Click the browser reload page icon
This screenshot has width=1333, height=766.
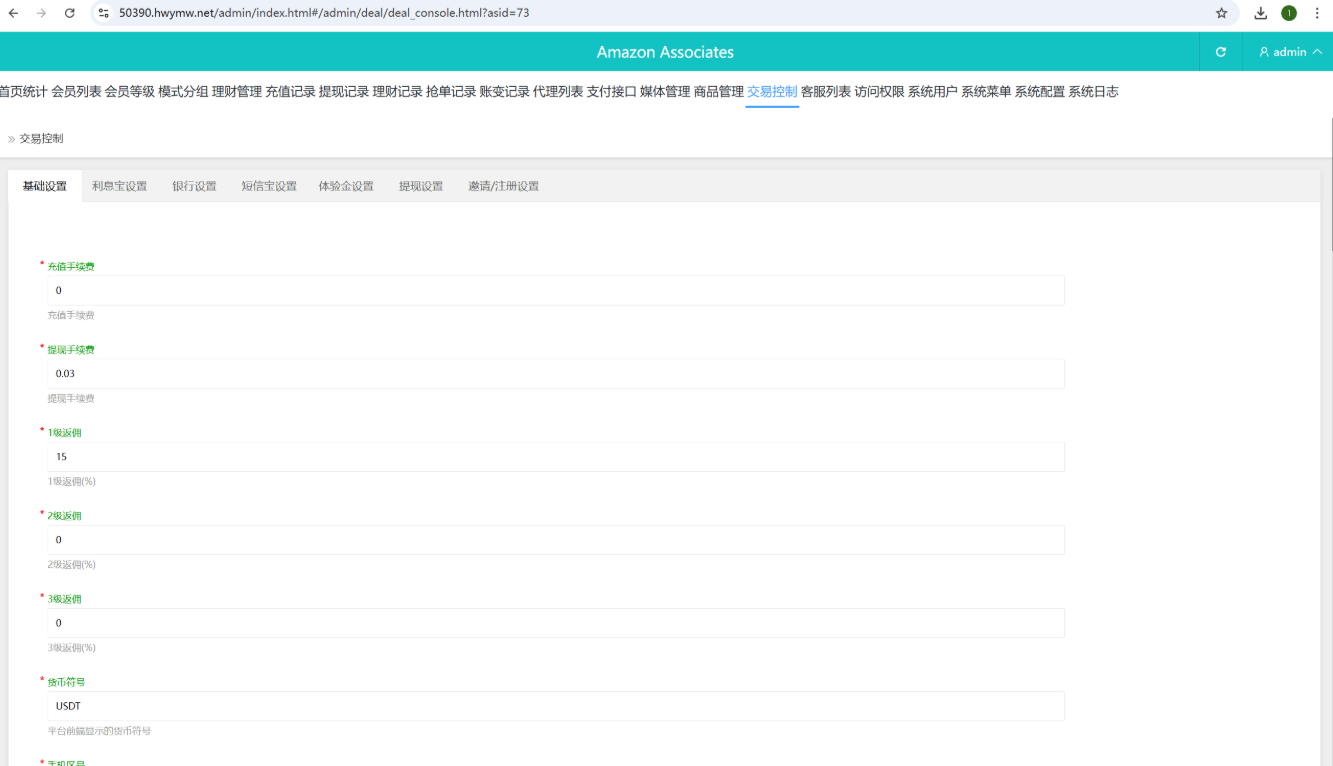pyautogui.click(x=69, y=13)
